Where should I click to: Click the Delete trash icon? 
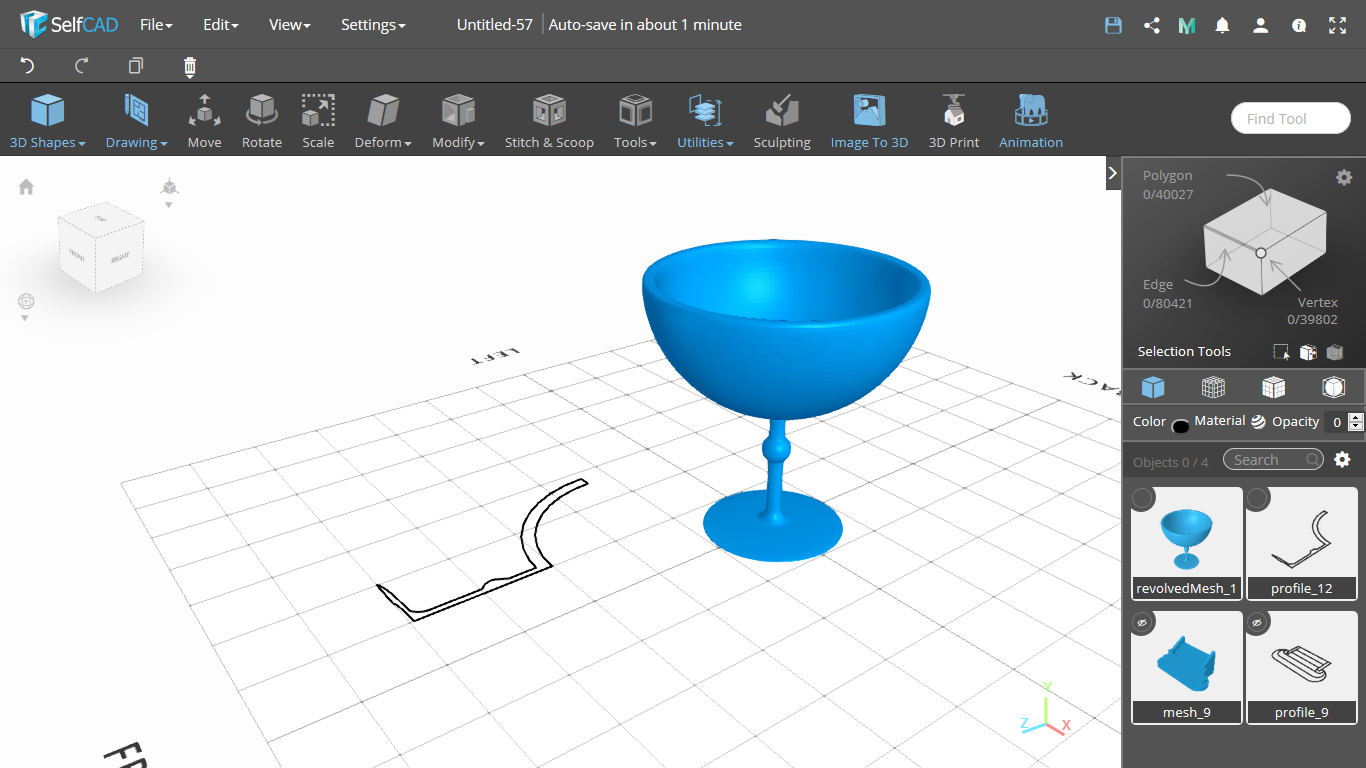click(190, 66)
